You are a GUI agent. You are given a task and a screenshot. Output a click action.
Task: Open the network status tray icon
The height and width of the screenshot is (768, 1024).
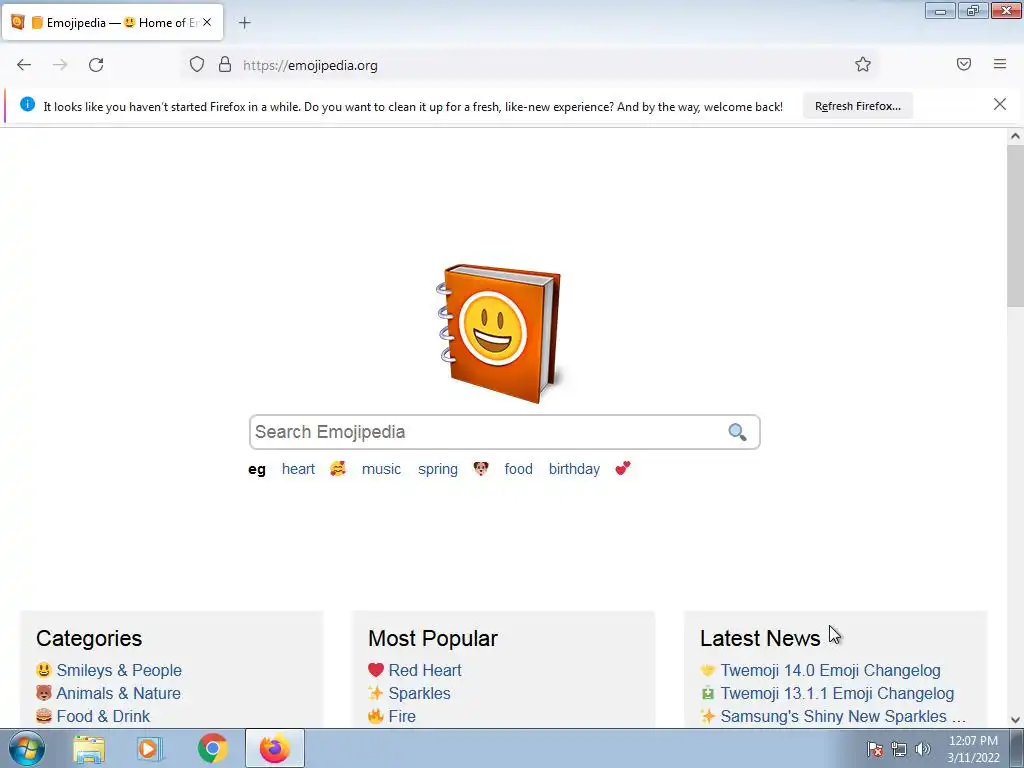point(899,749)
